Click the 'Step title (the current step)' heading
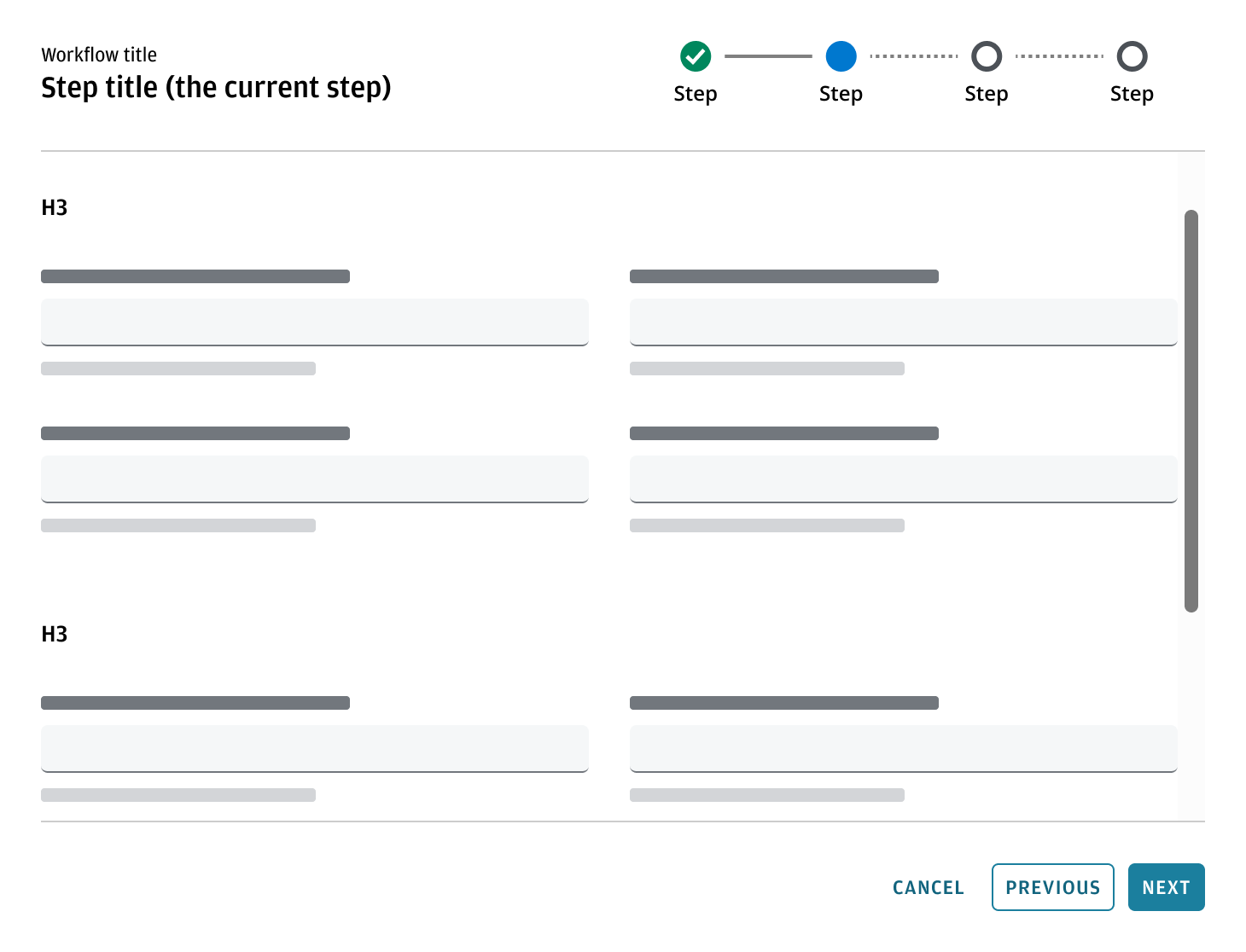 coord(217,87)
